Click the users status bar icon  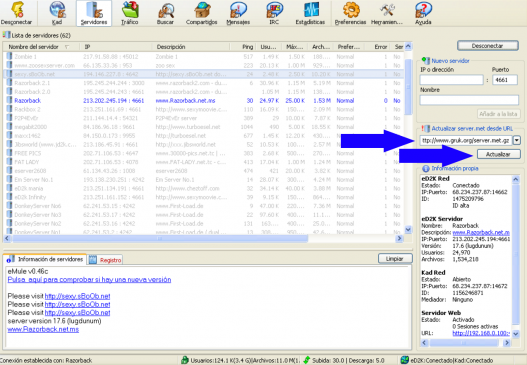[185, 360]
